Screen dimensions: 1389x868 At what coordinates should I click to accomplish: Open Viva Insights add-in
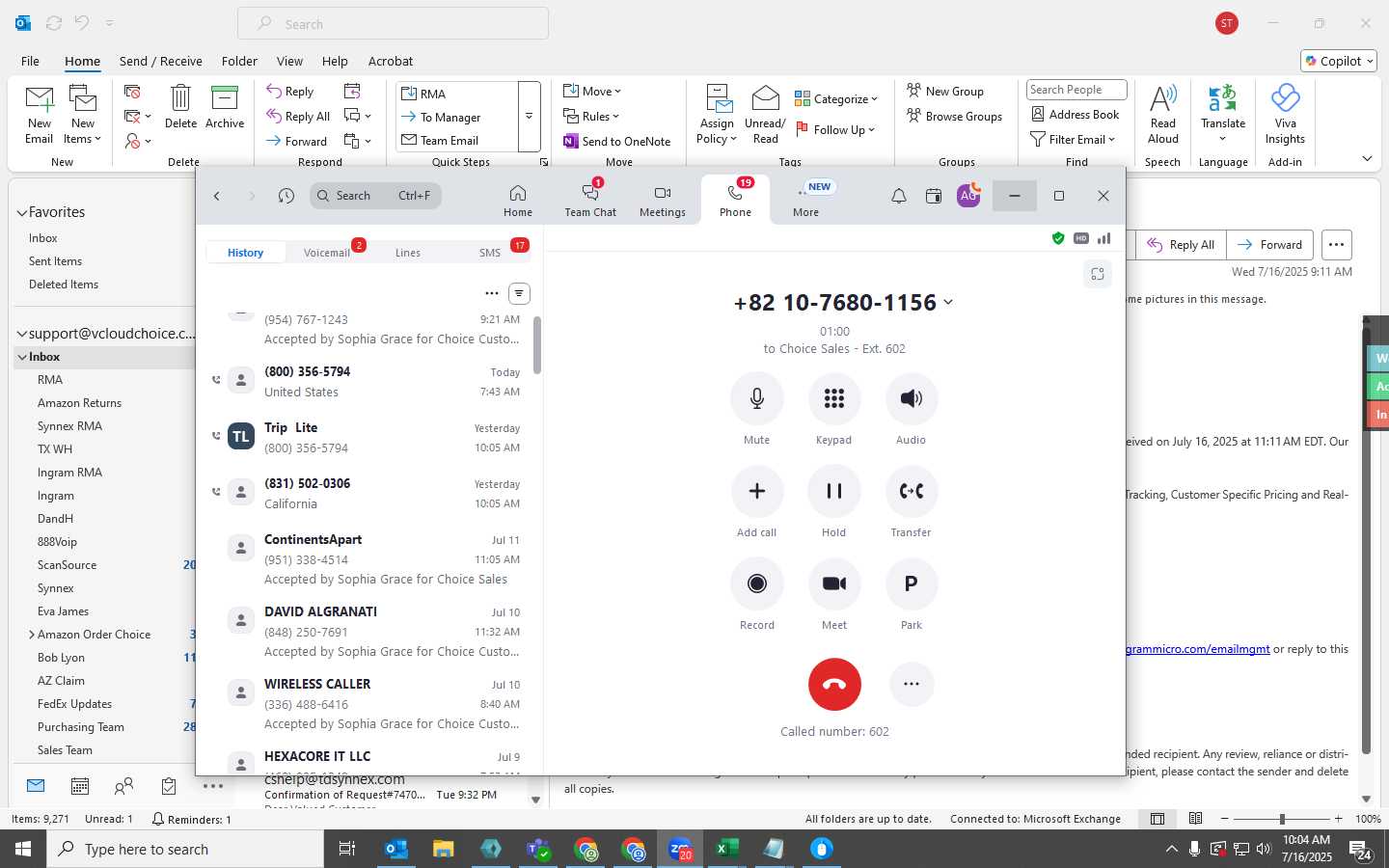click(1285, 115)
